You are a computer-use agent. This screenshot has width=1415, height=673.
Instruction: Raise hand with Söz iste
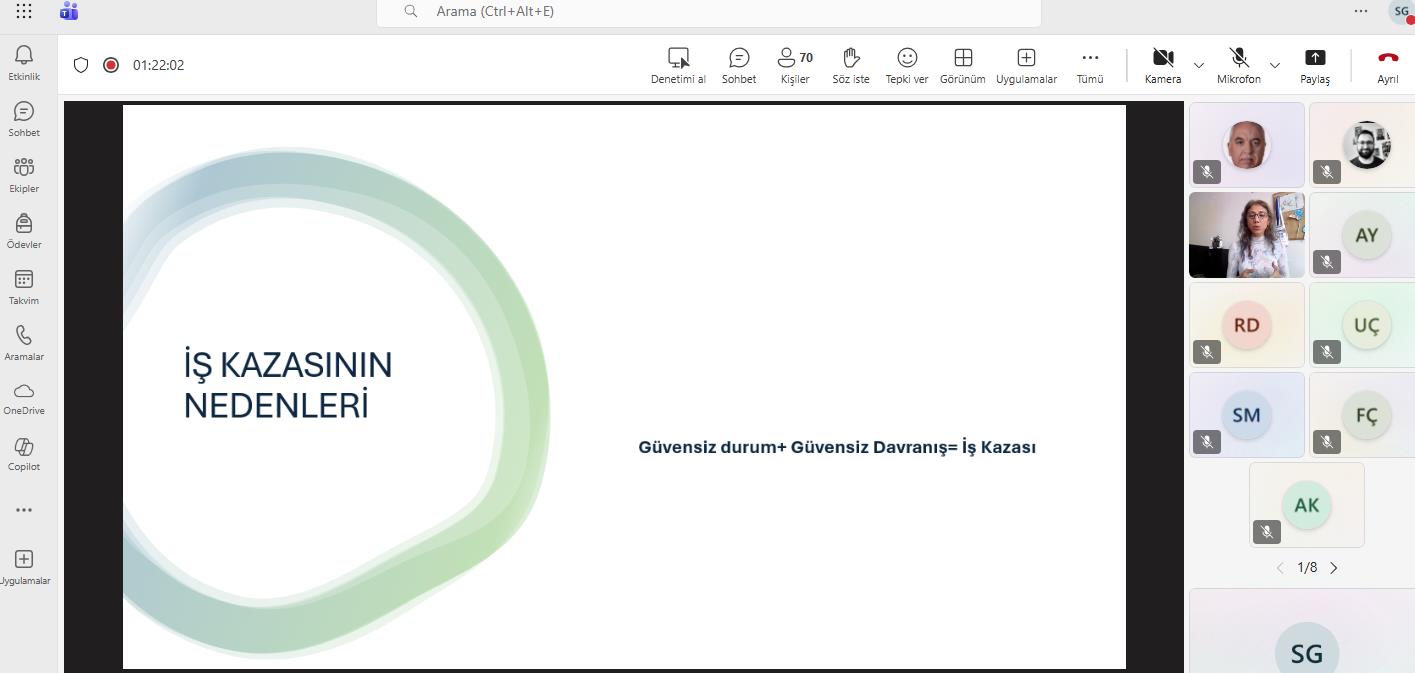pos(851,65)
